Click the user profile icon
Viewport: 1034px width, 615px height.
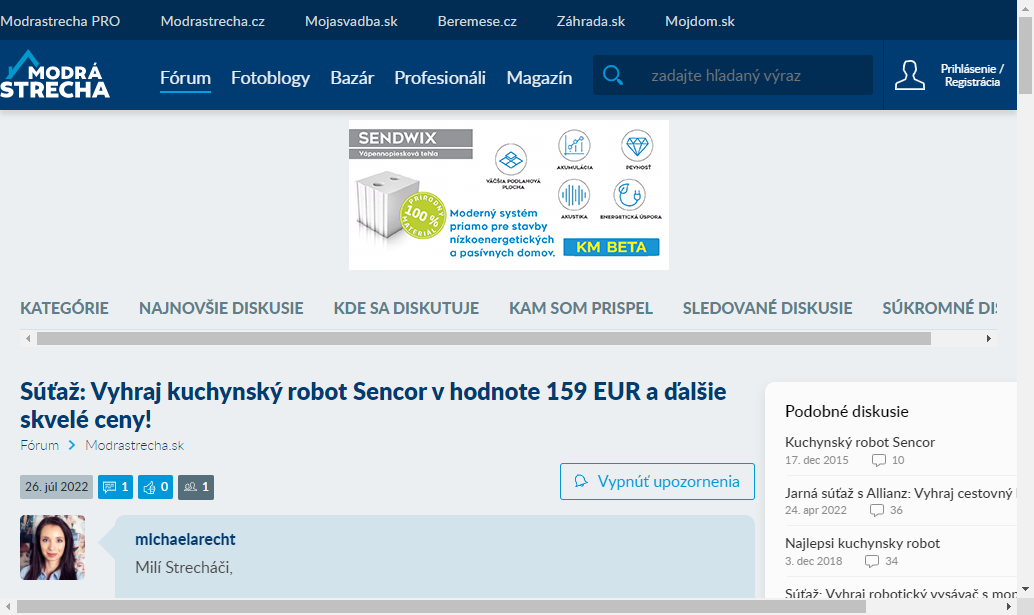click(909, 75)
